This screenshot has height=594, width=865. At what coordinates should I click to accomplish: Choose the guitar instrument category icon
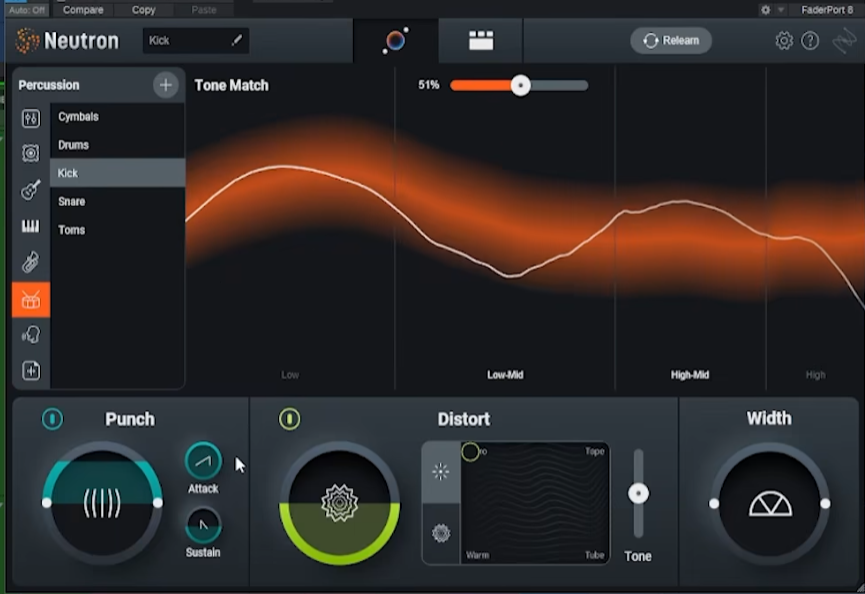point(31,189)
